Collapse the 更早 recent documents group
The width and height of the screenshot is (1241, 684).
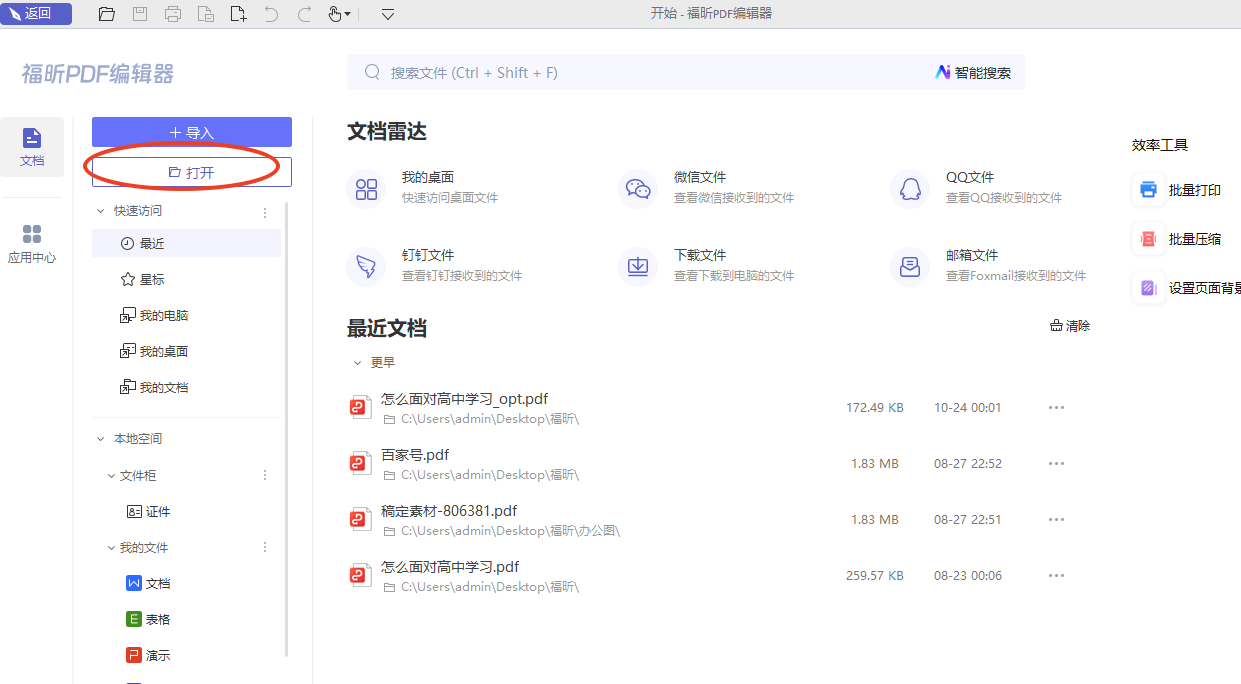point(358,363)
